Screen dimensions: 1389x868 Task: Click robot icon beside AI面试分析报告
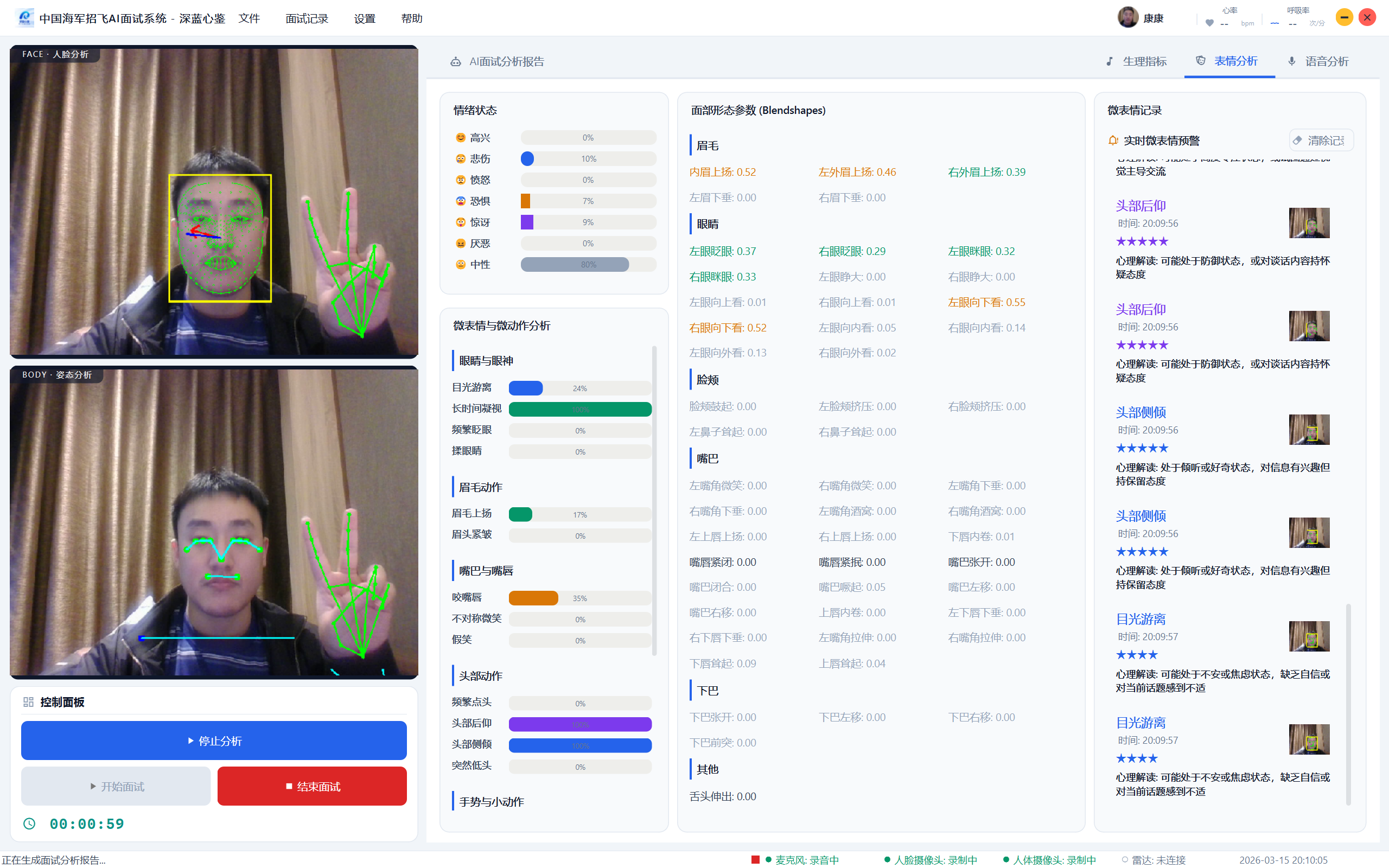point(455,61)
